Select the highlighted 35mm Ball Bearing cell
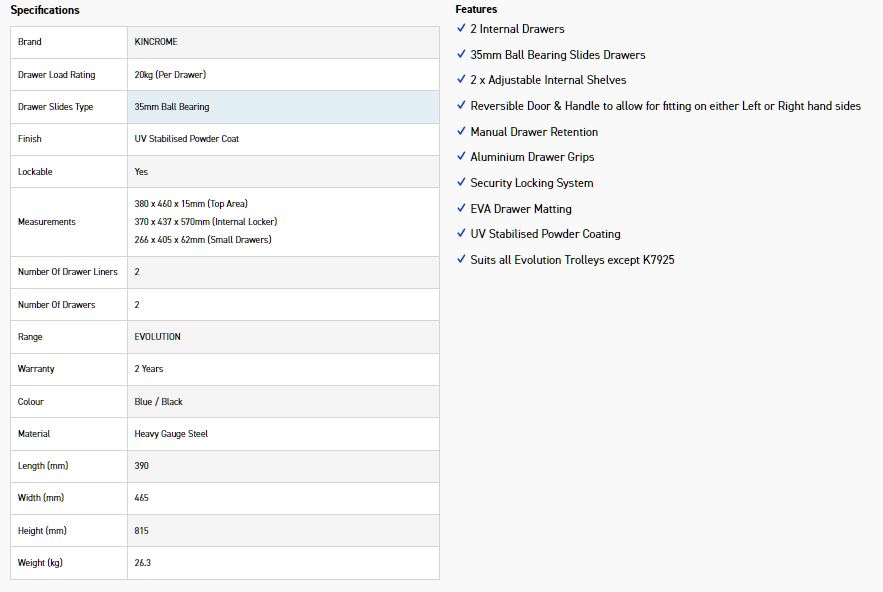This screenshot has height=592, width=883. pyautogui.click(x=283, y=107)
